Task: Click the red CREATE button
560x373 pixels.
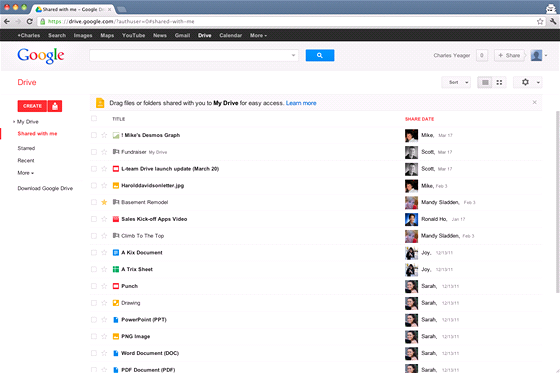Action: [x=32, y=106]
